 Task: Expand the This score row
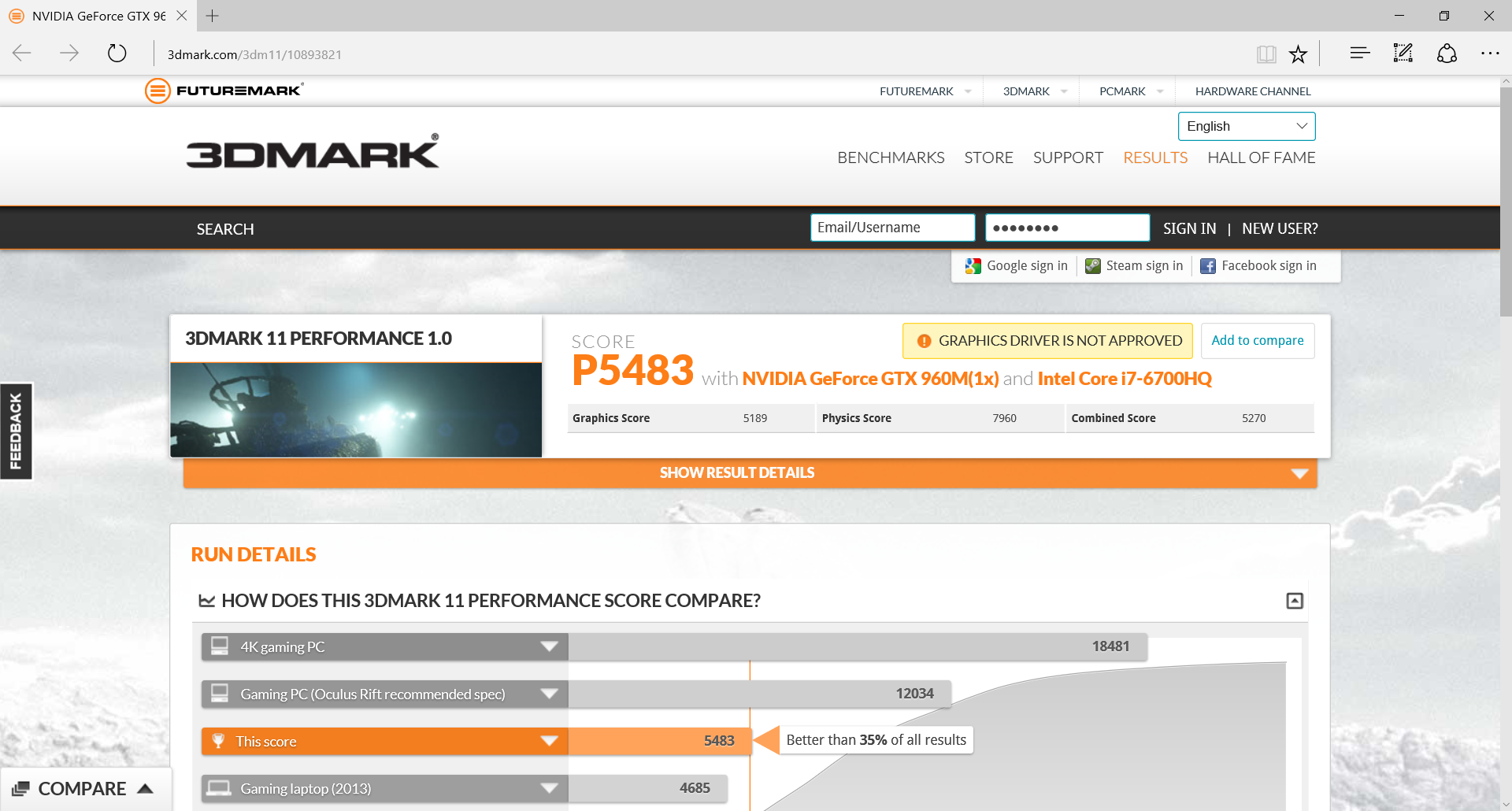click(549, 741)
